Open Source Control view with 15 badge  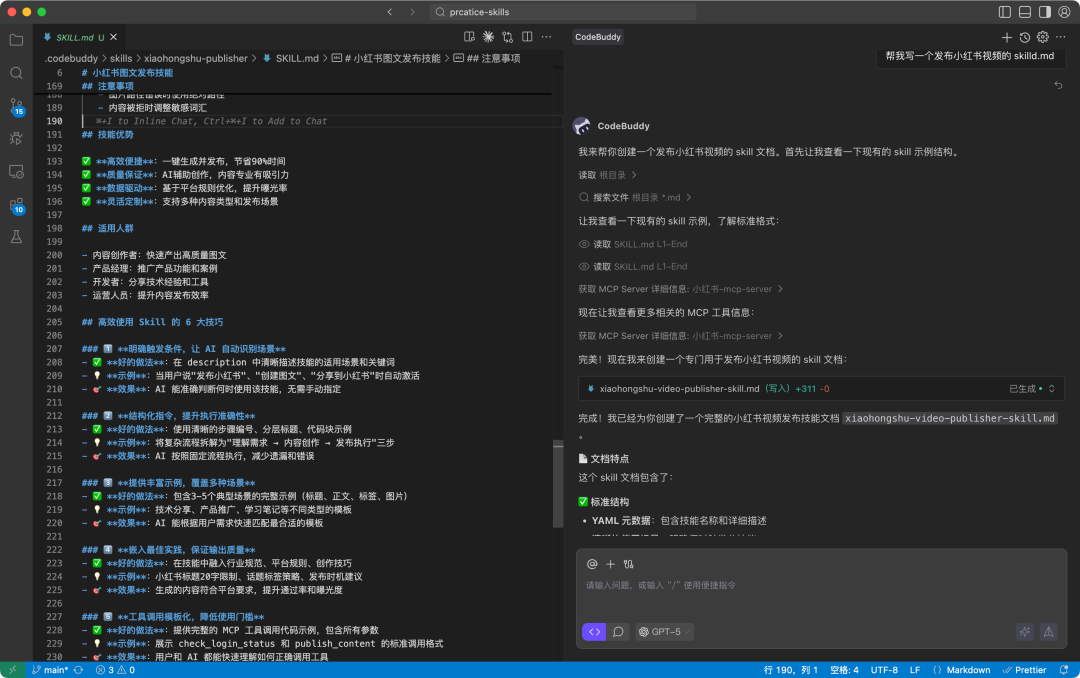(x=17, y=106)
